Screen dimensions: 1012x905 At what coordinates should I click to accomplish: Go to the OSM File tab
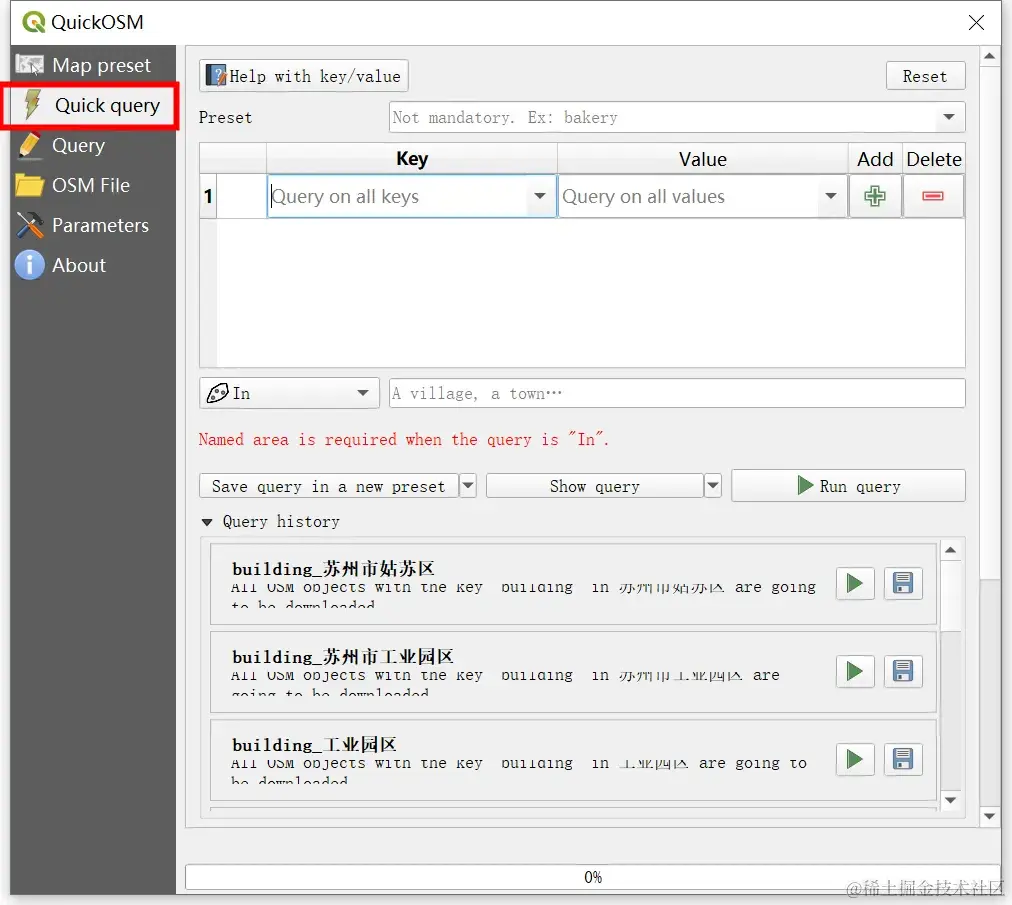pos(93,185)
